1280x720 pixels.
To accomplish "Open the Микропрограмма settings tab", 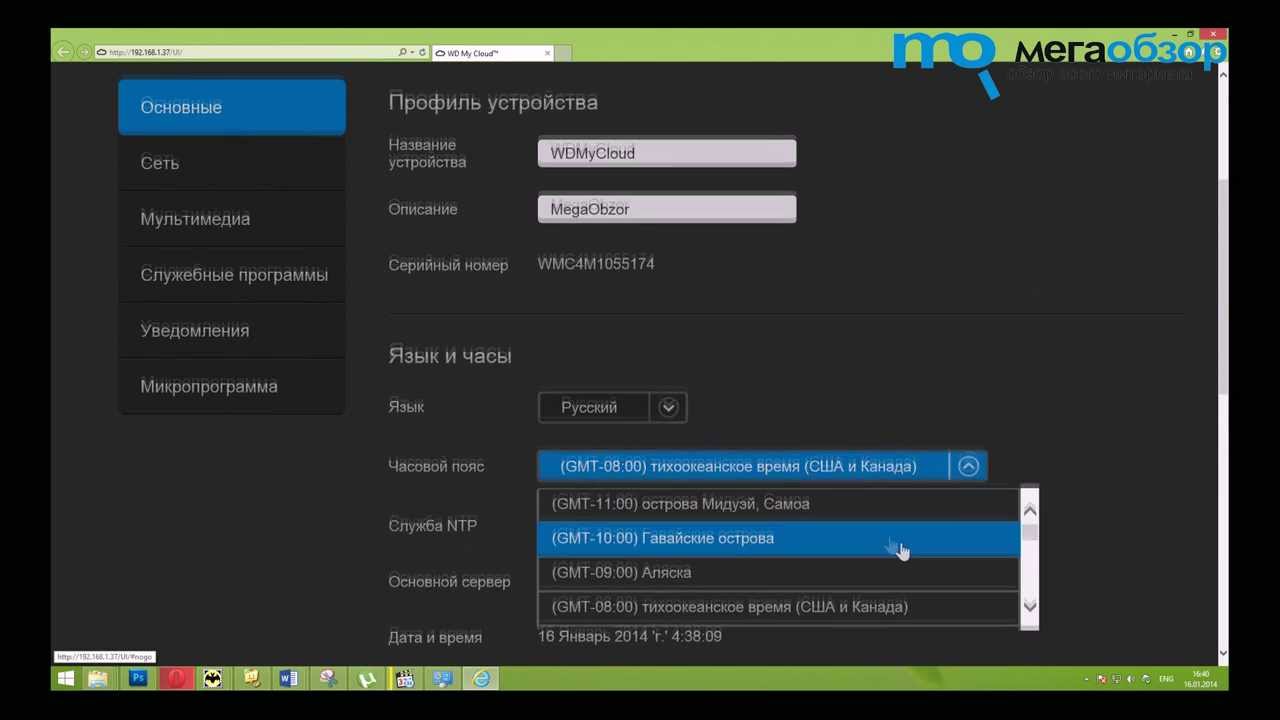I will coord(232,386).
